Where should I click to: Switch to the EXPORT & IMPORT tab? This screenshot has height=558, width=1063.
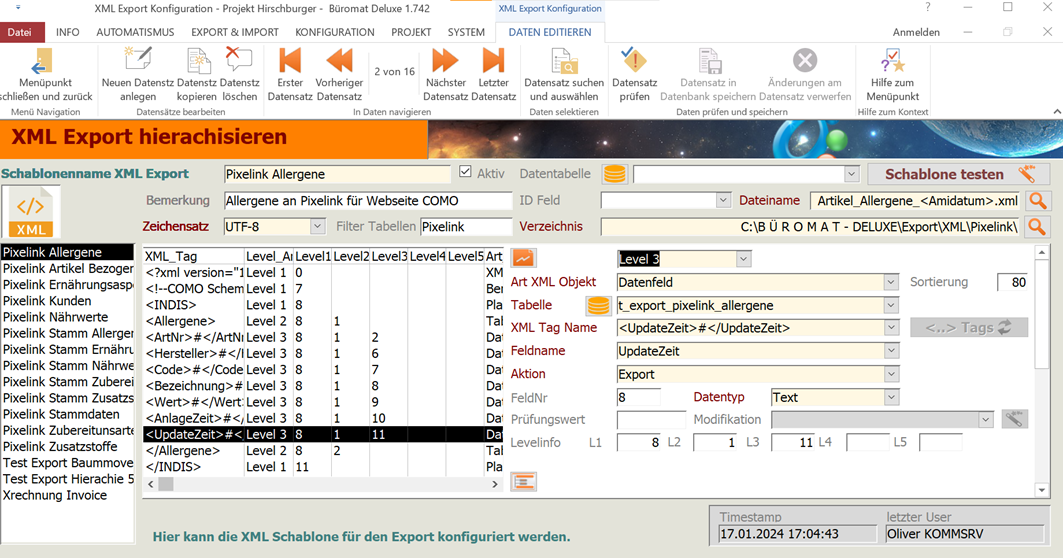click(x=235, y=32)
